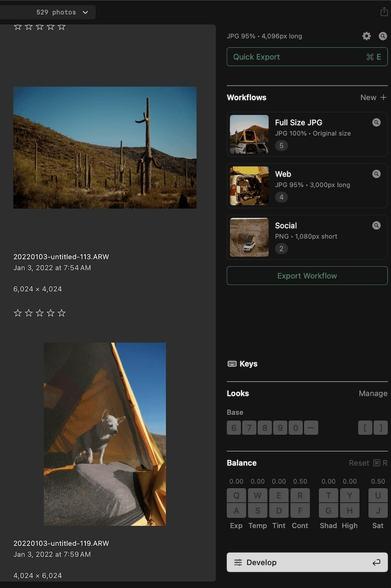Select the dog in tent photo
391x588 pixels.
105,434
